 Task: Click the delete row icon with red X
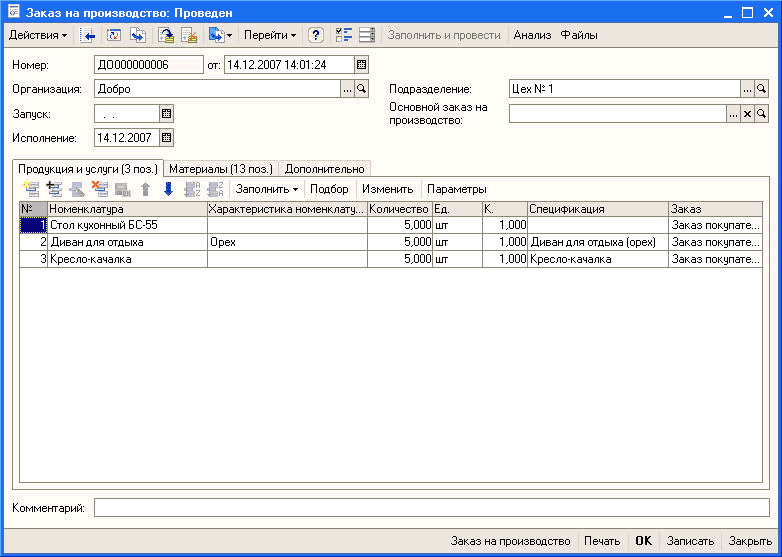tap(100, 189)
